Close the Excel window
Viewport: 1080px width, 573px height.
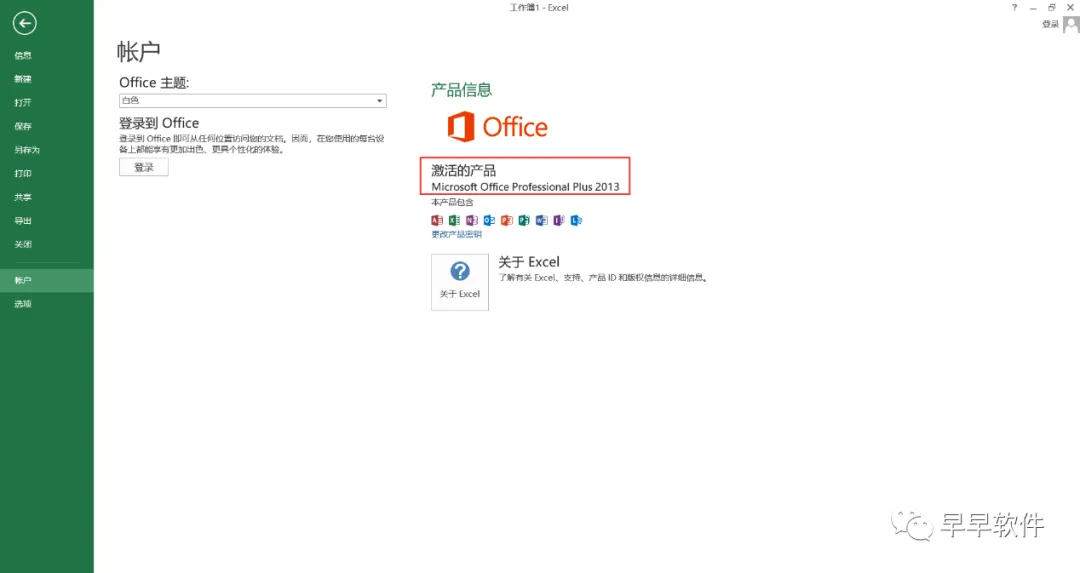tap(1070, 8)
